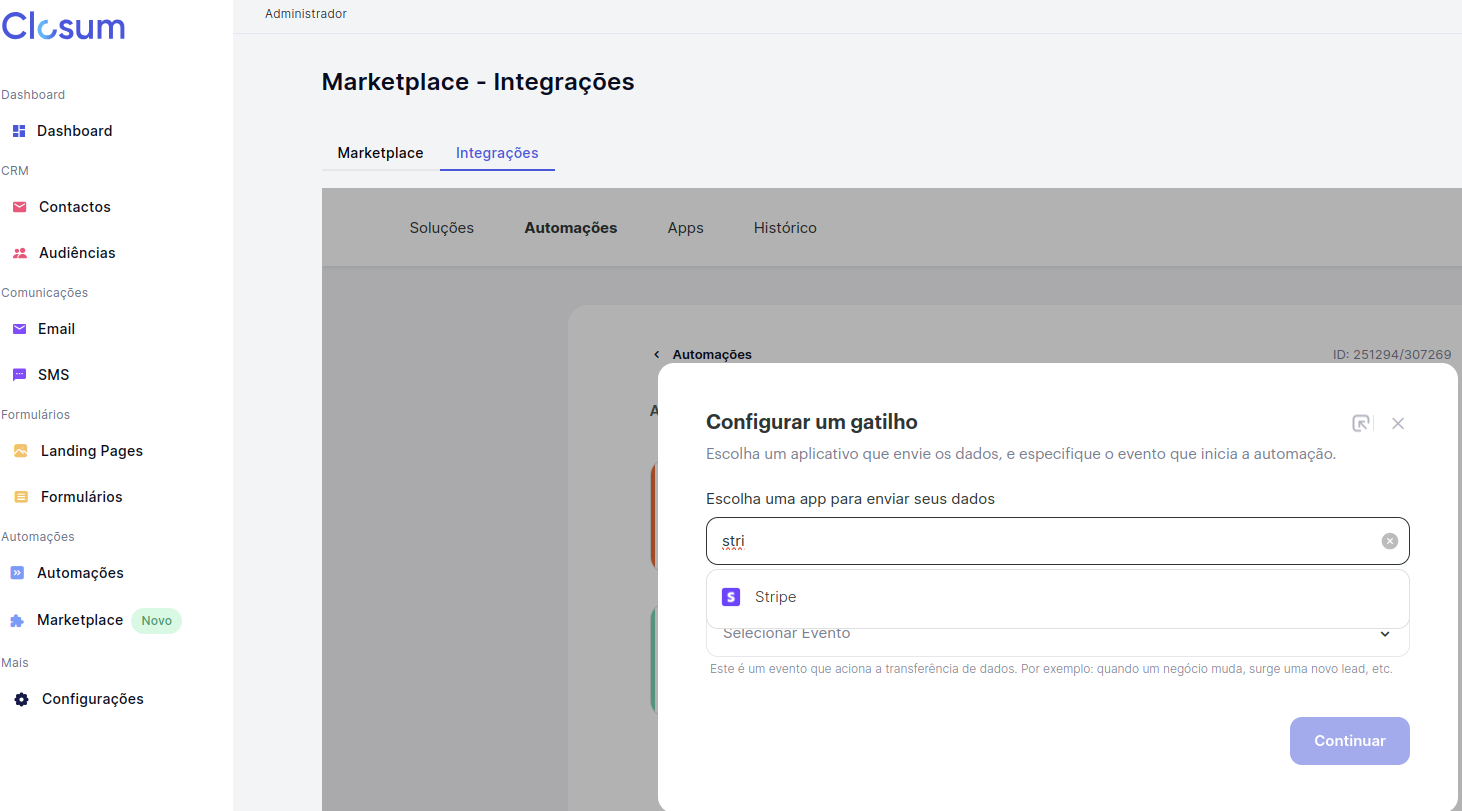Choose Stripe from the app results

click(x=1058, y=597)
